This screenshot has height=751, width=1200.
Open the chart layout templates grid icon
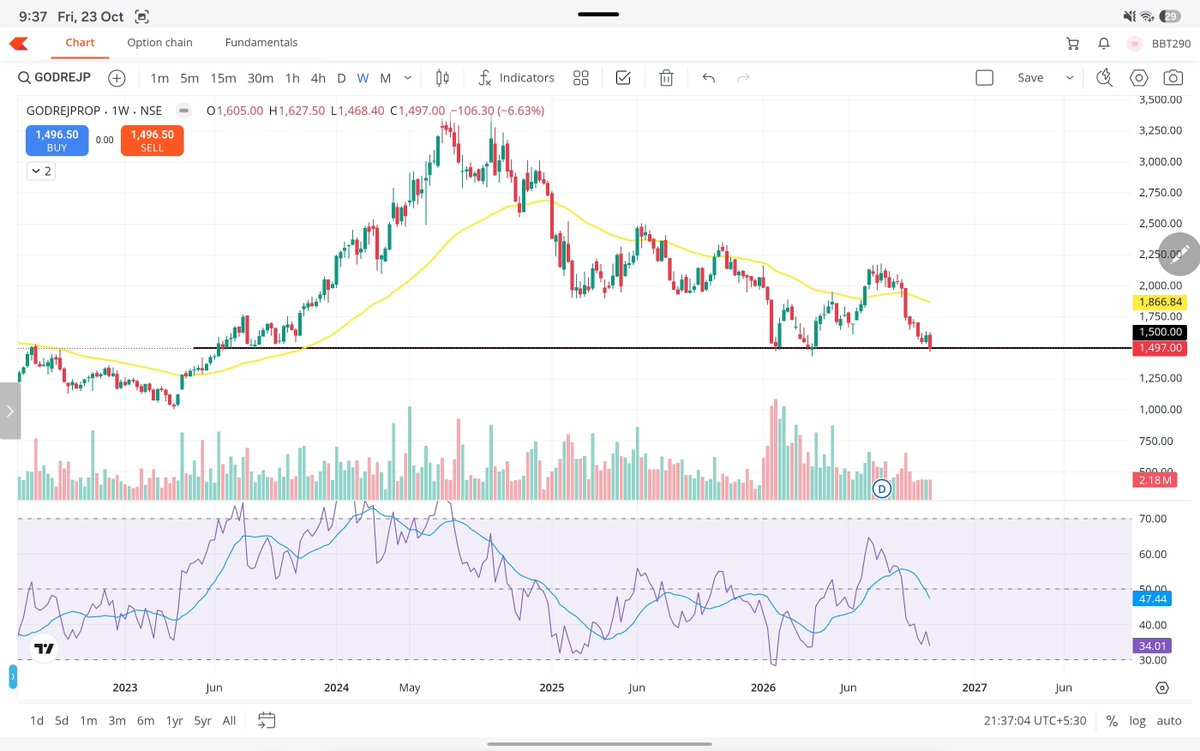[580, 78]
